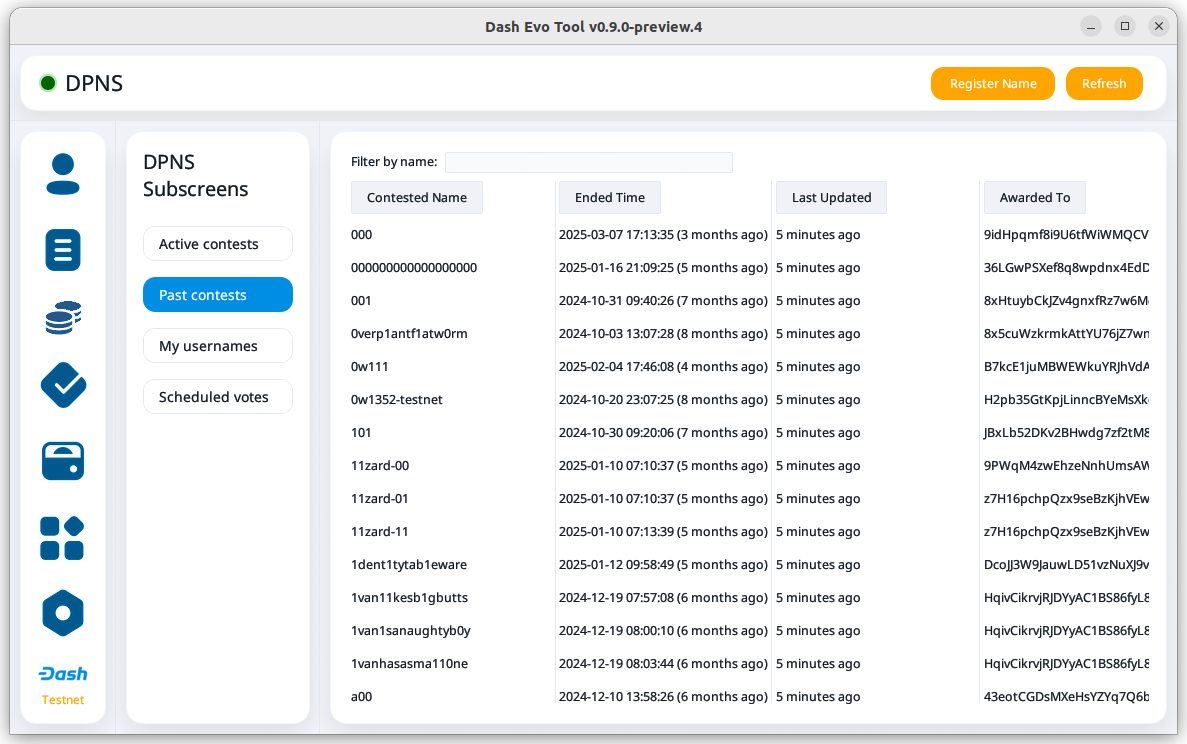Go to Scheduled votes subscreen

pos(218,397)
